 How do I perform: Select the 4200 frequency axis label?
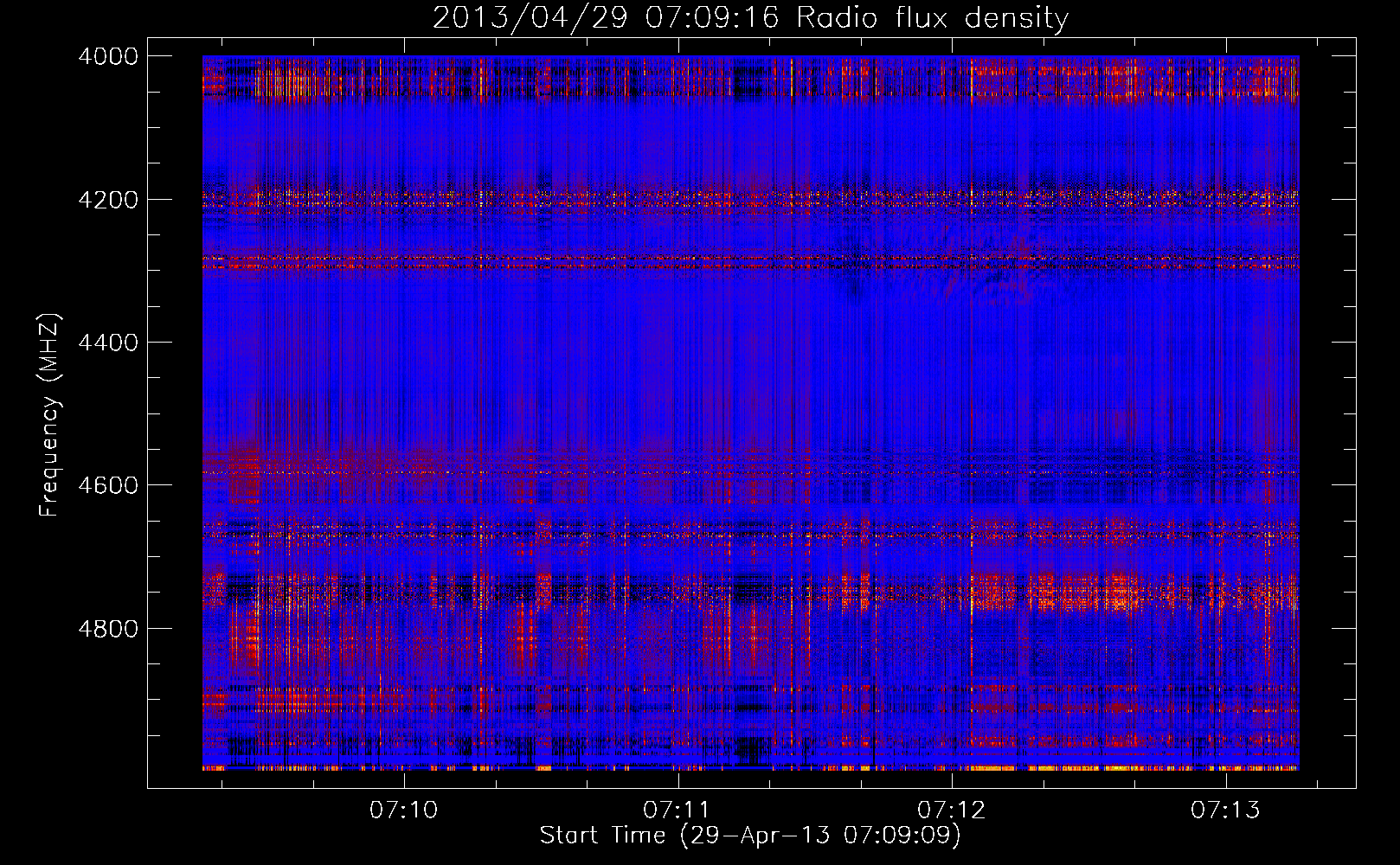[108, 200]
